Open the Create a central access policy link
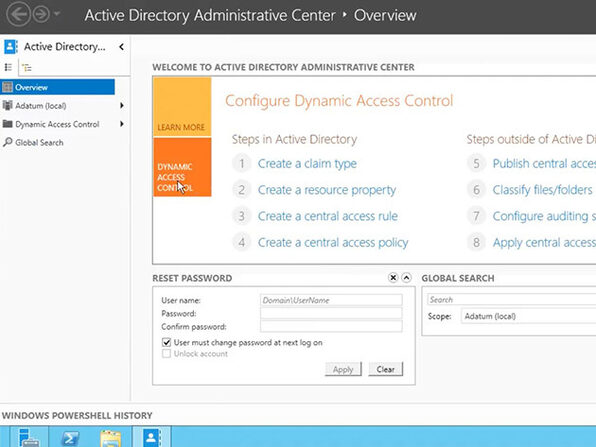Viewport: 596px width, 447px height. click(x=333, y=243)
